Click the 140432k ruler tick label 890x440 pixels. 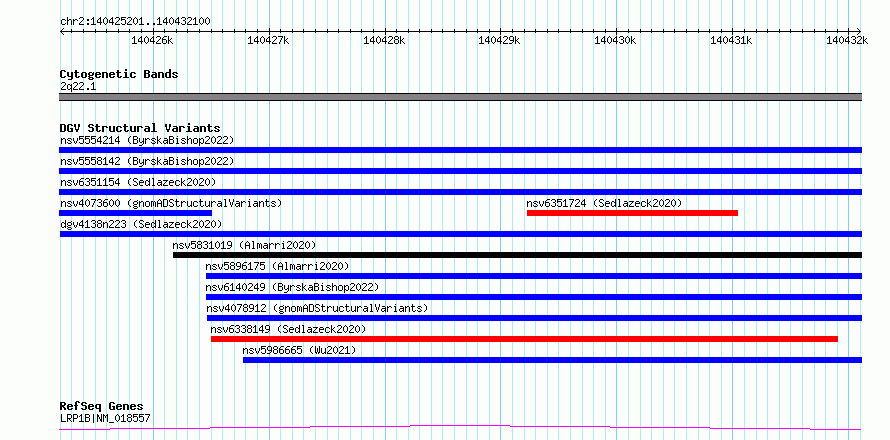[x=847, y=40]
